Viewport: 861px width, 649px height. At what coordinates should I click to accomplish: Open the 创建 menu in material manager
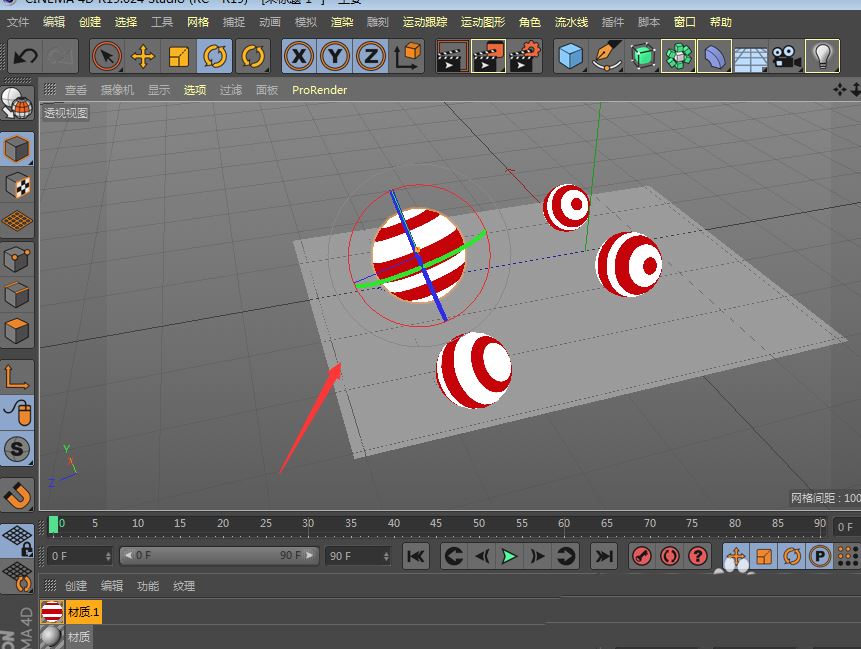tap(76, 586)
